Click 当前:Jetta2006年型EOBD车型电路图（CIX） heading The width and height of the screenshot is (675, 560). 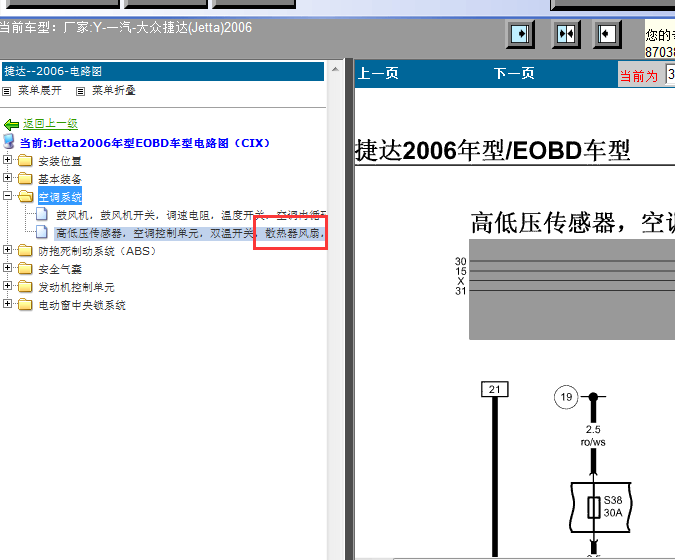145,143
